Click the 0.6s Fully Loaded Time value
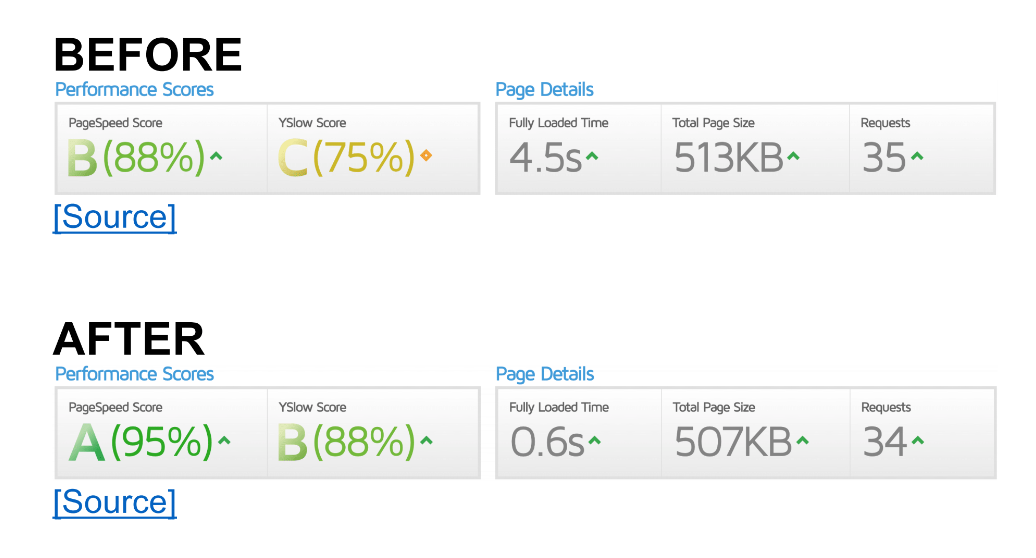This screenshot has height=558, width=1036. 548,442
